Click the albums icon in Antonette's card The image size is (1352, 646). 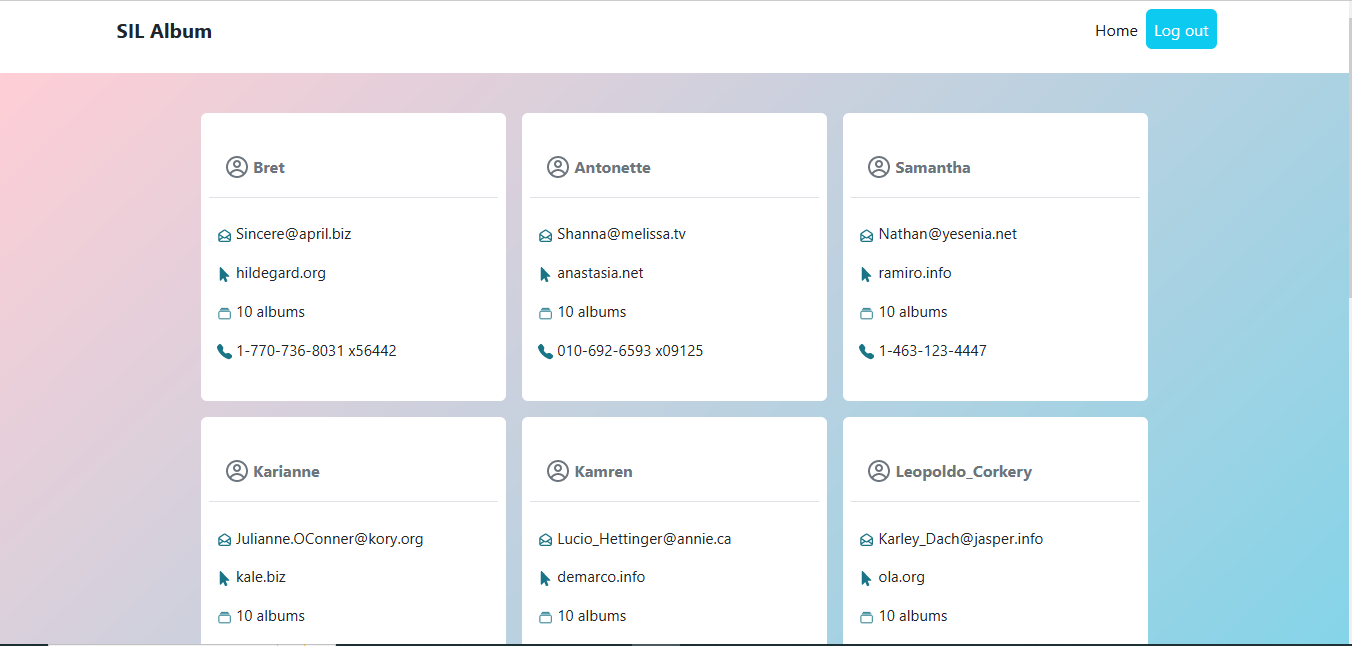[545, 313]
